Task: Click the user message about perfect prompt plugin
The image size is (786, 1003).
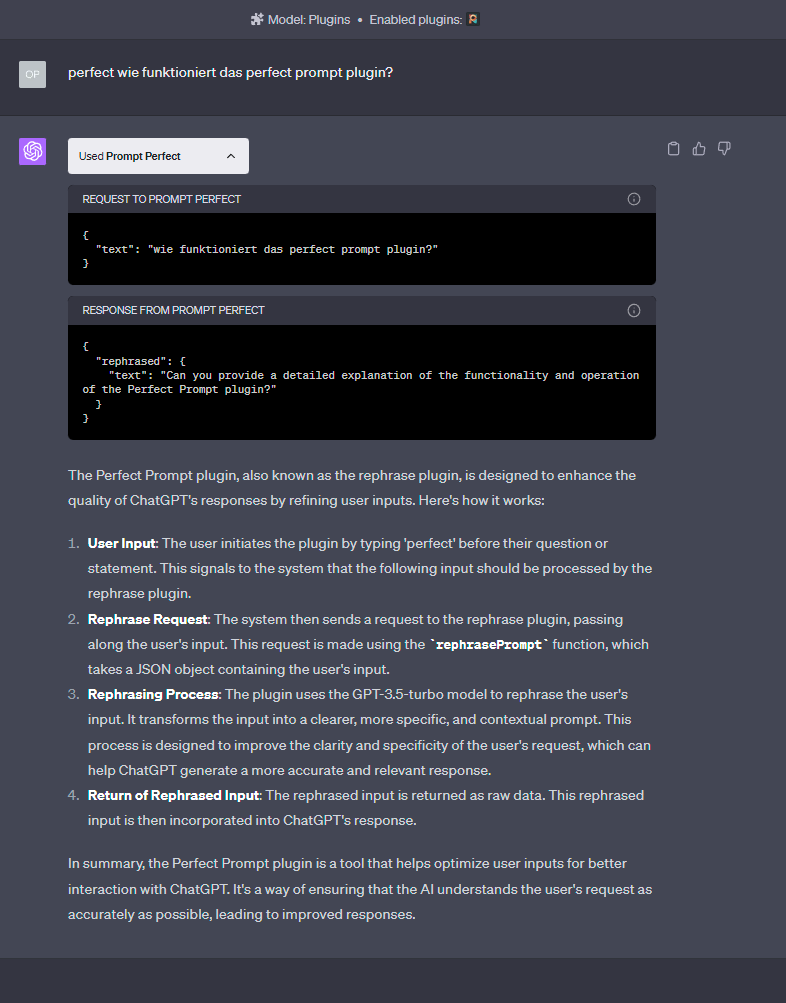Action: (x=230, y=72)
